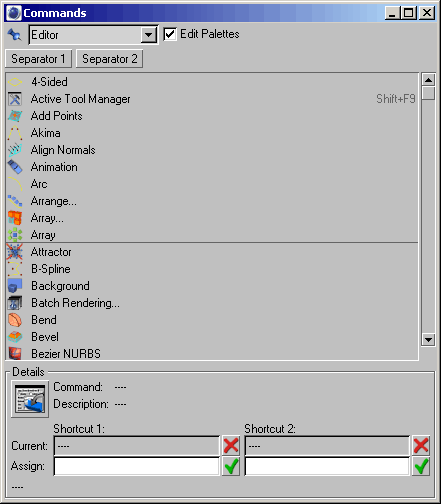Click the Shortcut 1 Assign input field
This screenshot has height=504, width=441.
coord(137,466)
